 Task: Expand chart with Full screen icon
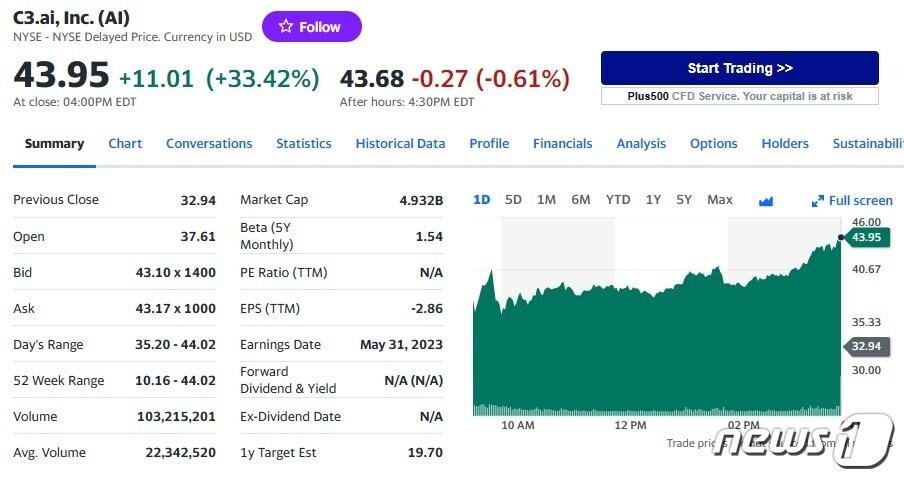(x=817, y=201)
